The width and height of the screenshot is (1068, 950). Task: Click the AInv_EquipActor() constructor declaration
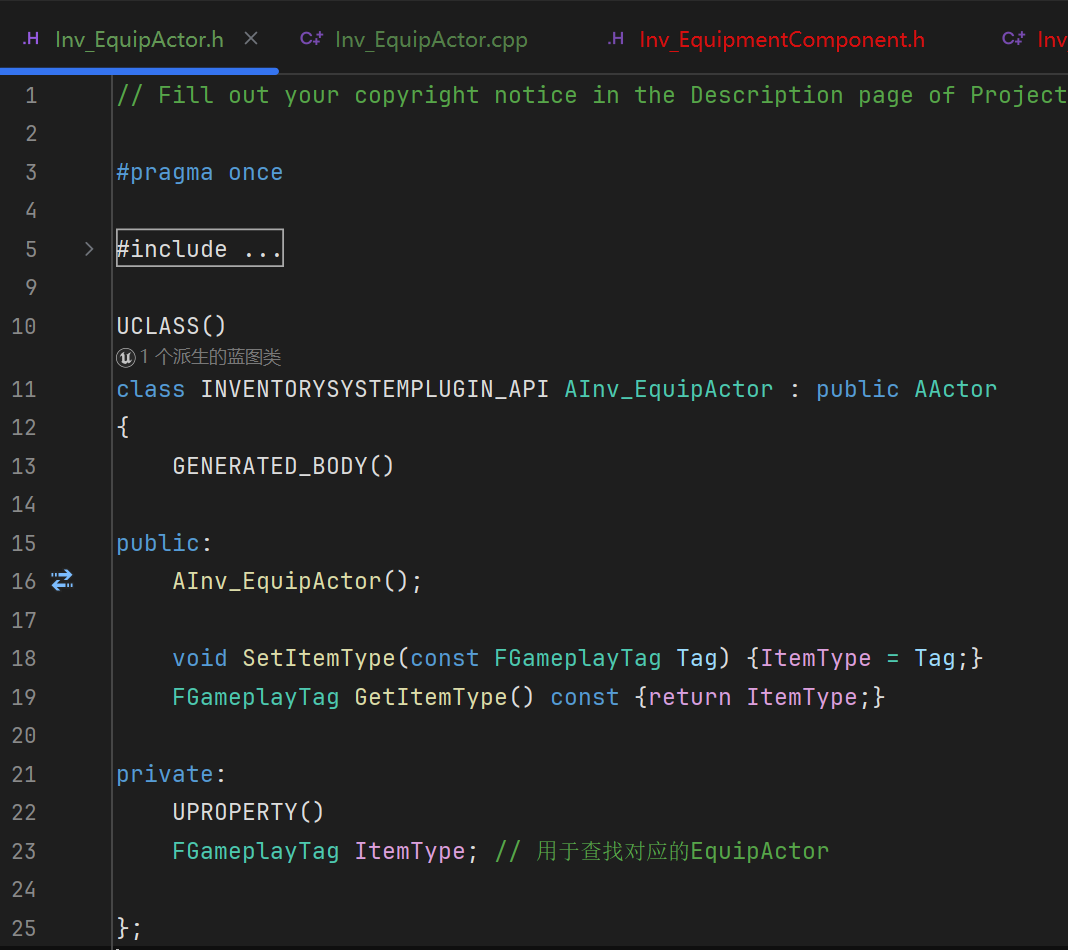pyautogui.click(x=297, y=582)
